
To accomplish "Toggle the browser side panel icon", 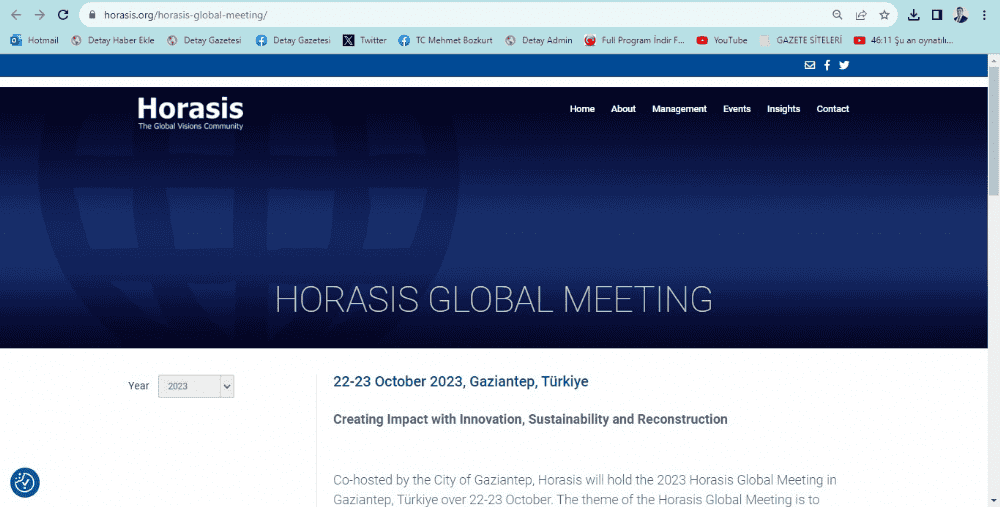I will click(x=937, y=15).
